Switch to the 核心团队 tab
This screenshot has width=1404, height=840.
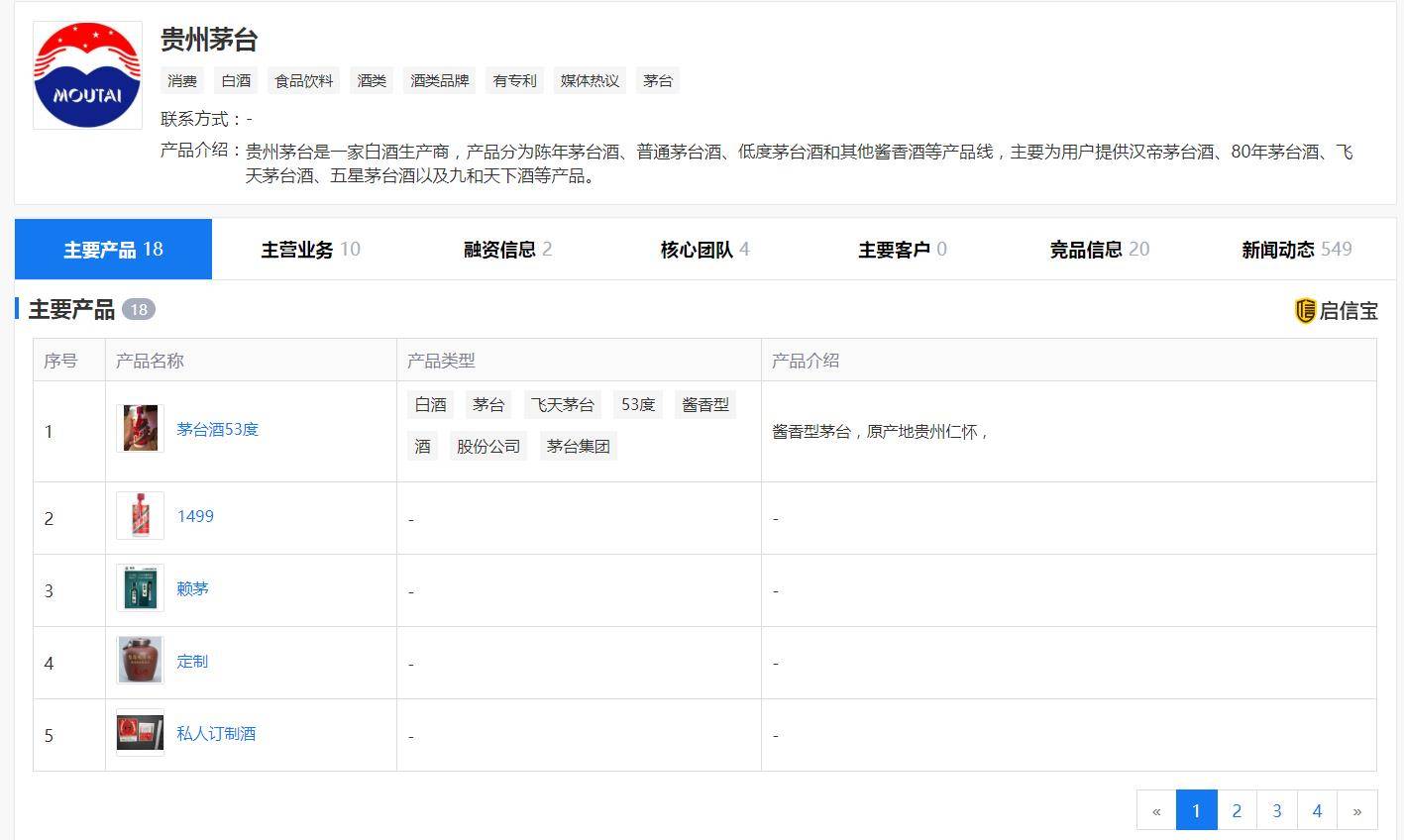[x=703, y=250]
